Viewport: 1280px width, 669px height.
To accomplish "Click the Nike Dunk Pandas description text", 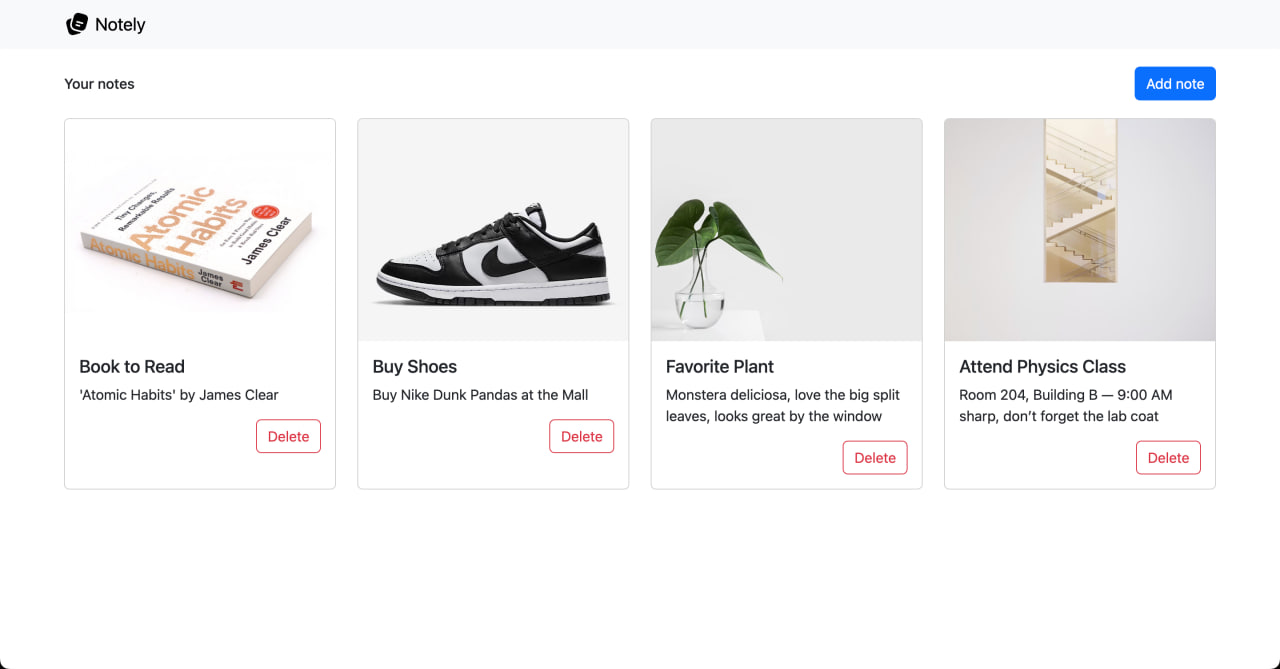I will coord(480,395).
